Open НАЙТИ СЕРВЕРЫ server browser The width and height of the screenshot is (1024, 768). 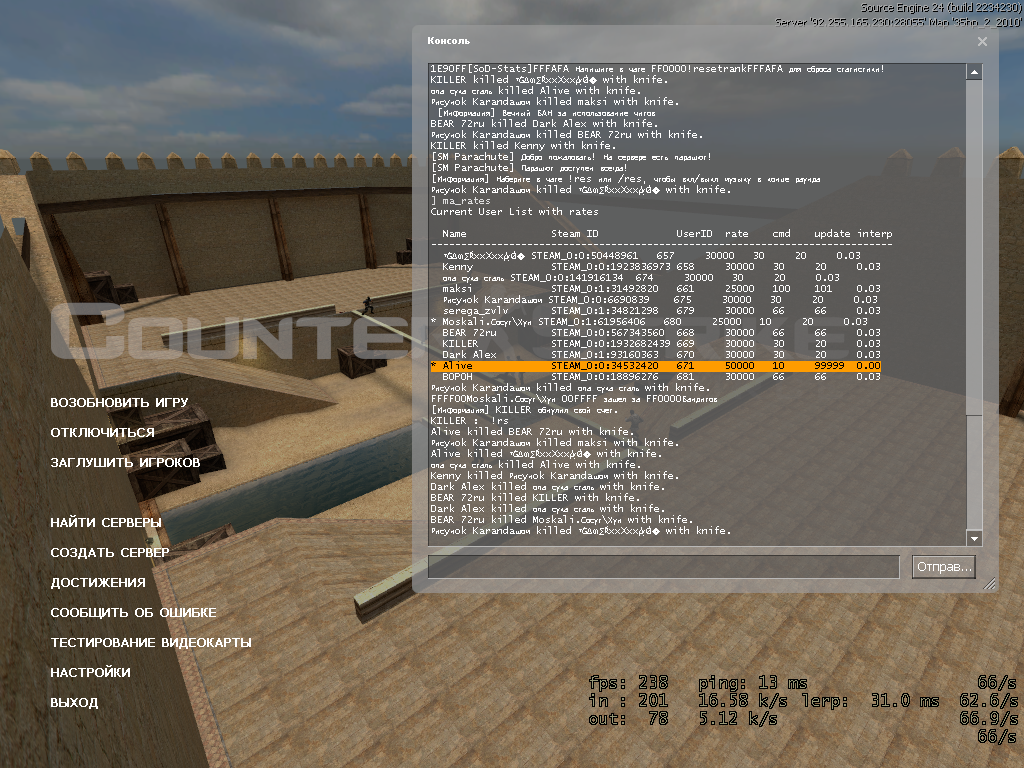106,522
